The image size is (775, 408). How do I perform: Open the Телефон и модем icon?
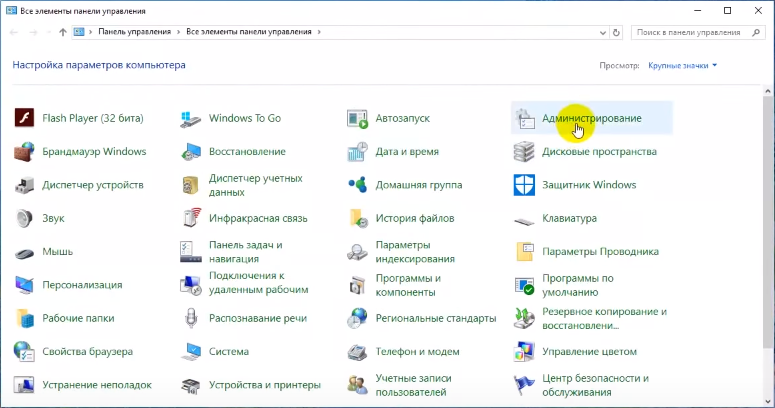coord(357,352)
